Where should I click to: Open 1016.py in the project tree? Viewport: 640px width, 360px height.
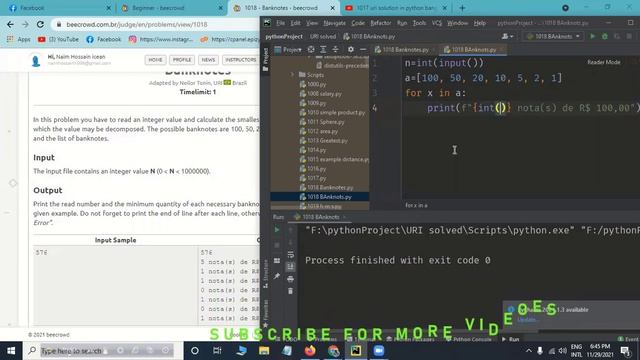coord(313,169)
